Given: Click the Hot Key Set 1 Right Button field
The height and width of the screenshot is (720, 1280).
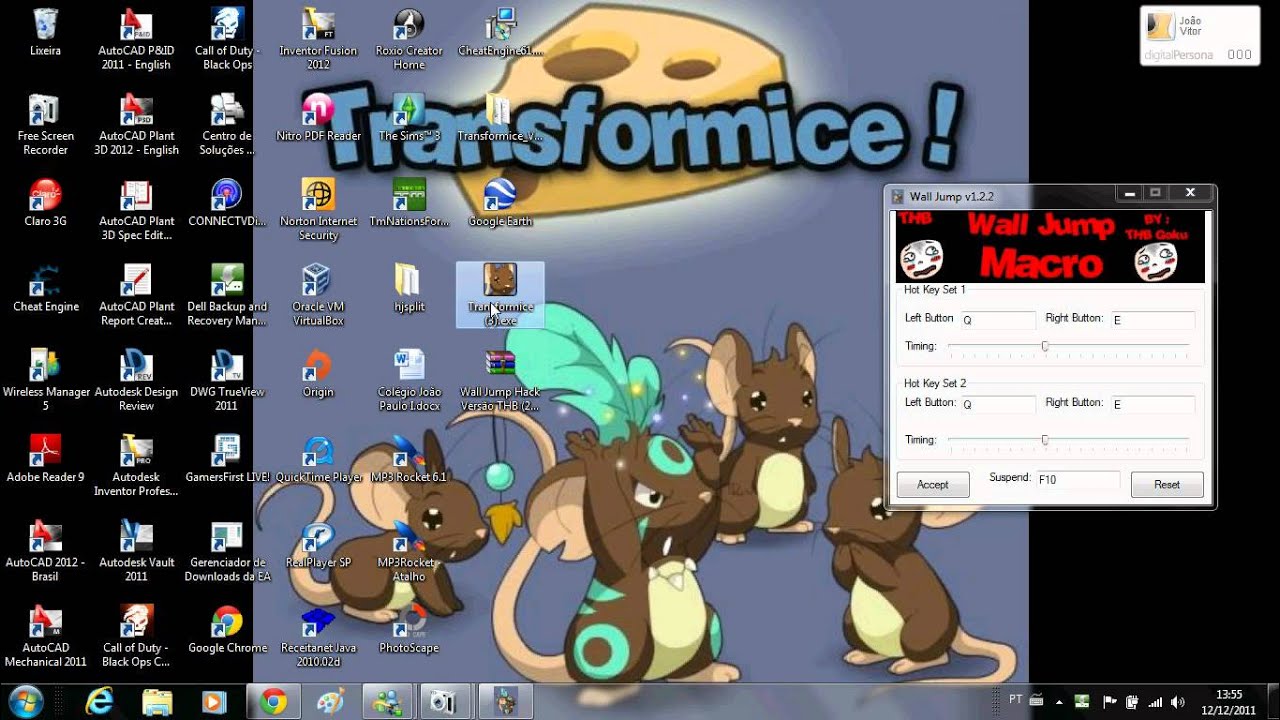Looking at the screenshot, I should (x=1153, y=320).
